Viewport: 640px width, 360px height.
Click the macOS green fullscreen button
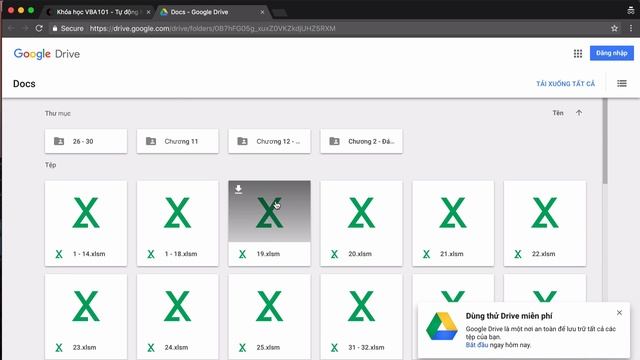pos(31,10)
